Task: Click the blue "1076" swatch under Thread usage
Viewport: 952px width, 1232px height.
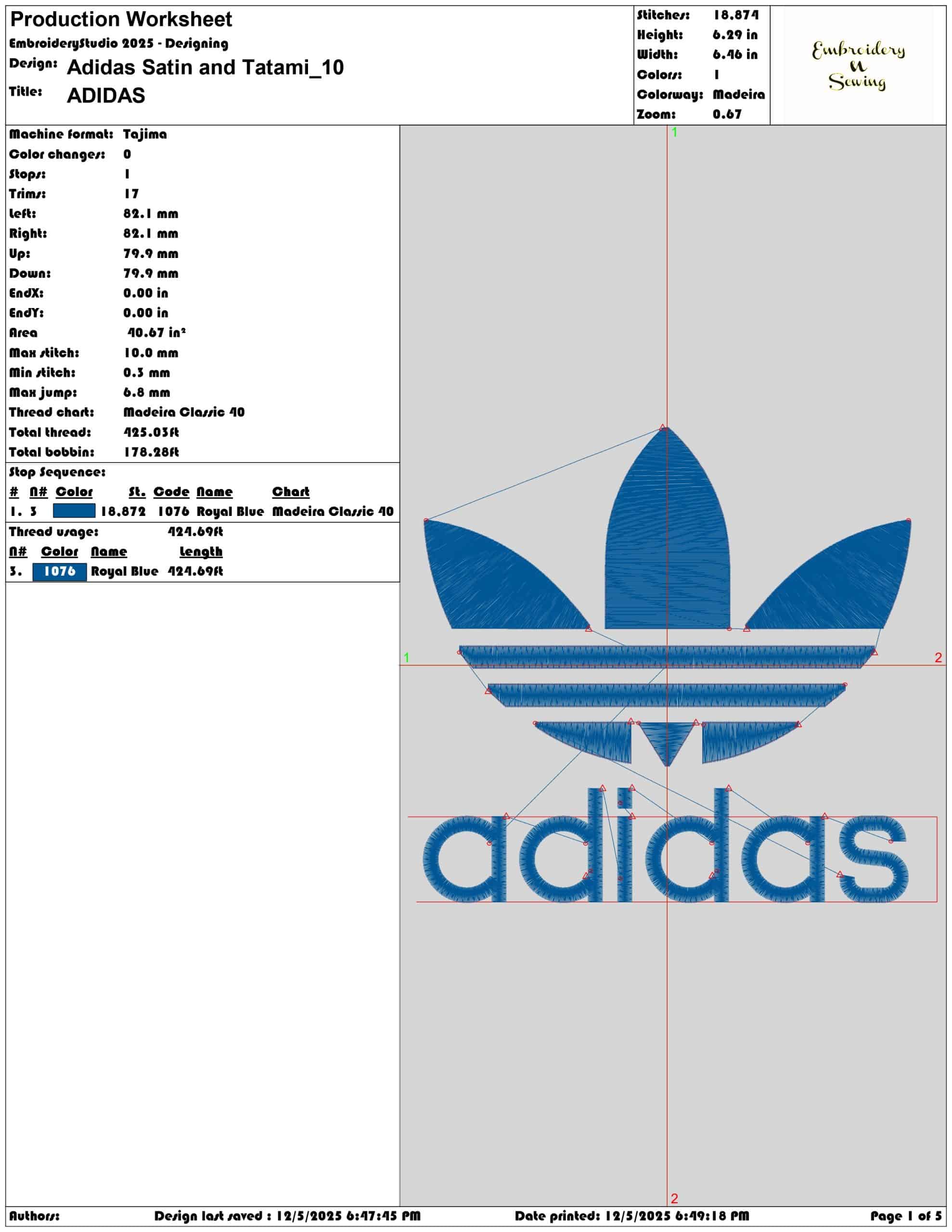Action: [60, 571]
